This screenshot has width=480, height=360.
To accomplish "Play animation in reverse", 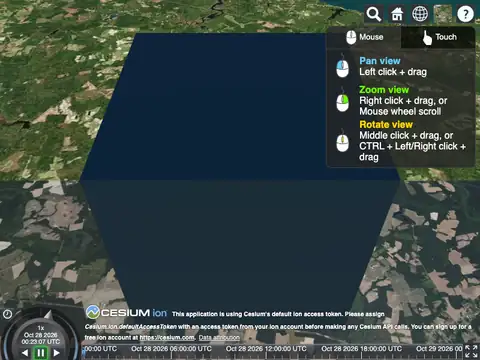I will 25,352.
